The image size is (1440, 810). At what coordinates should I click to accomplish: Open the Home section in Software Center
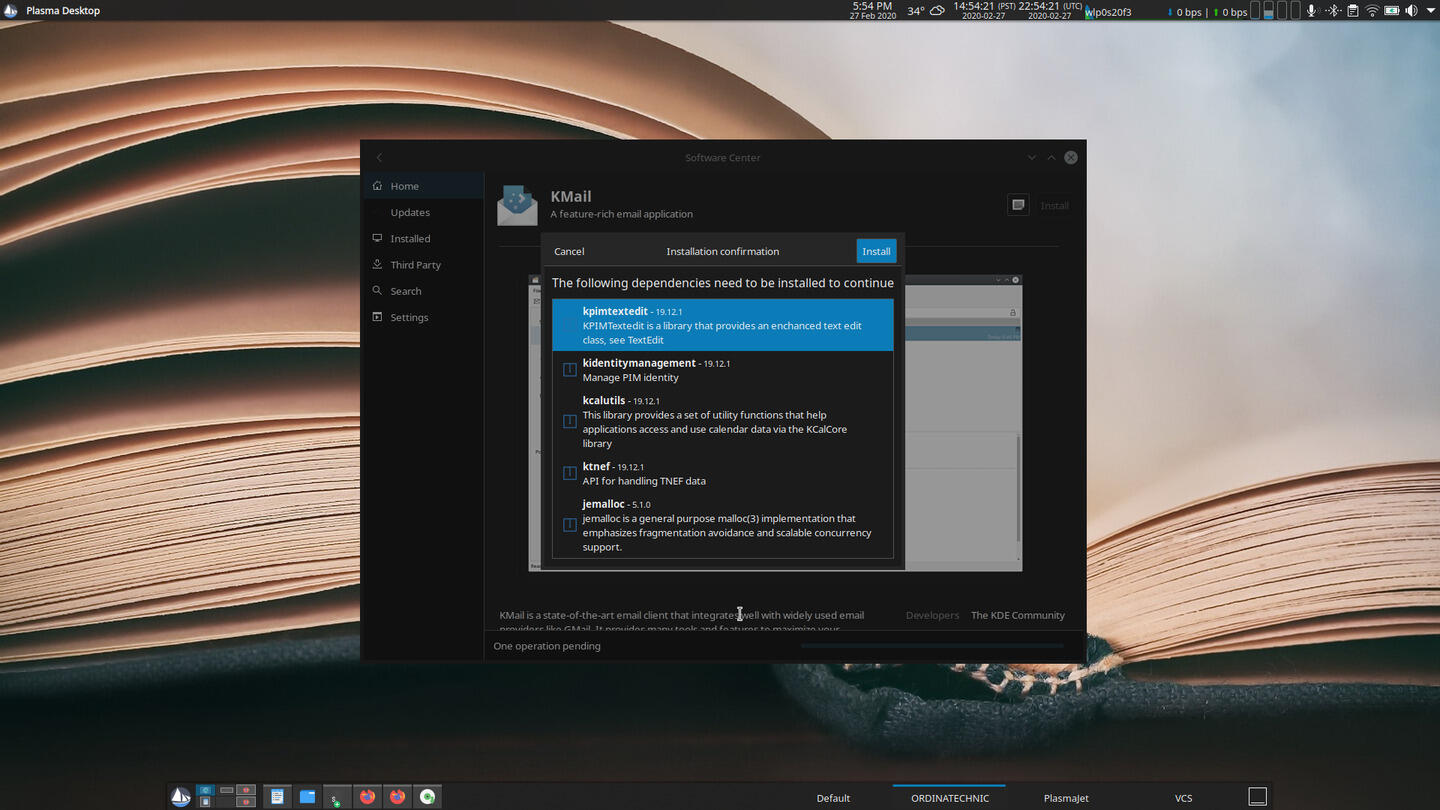click(x=423, y=186)
